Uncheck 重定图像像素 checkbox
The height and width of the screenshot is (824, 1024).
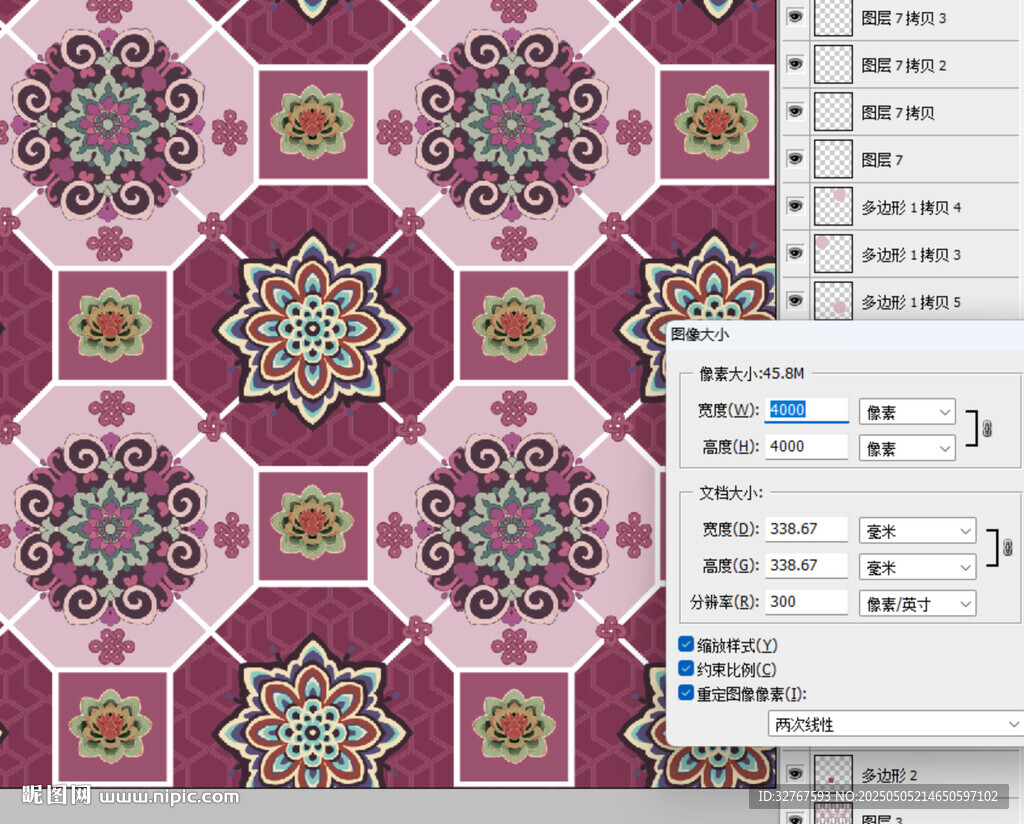coord(686,693)
